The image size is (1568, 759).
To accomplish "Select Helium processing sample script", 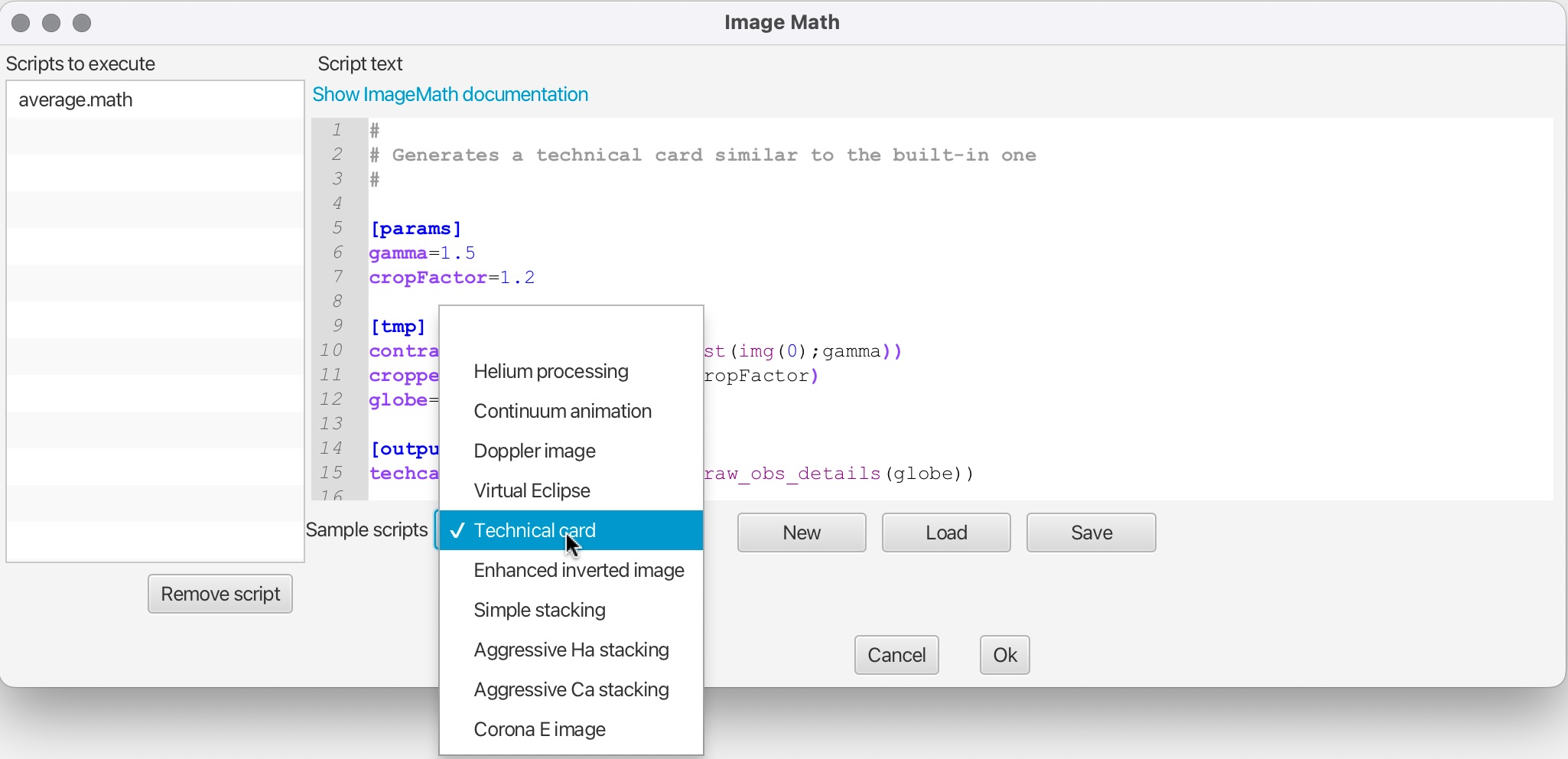I will pos(571,371).
